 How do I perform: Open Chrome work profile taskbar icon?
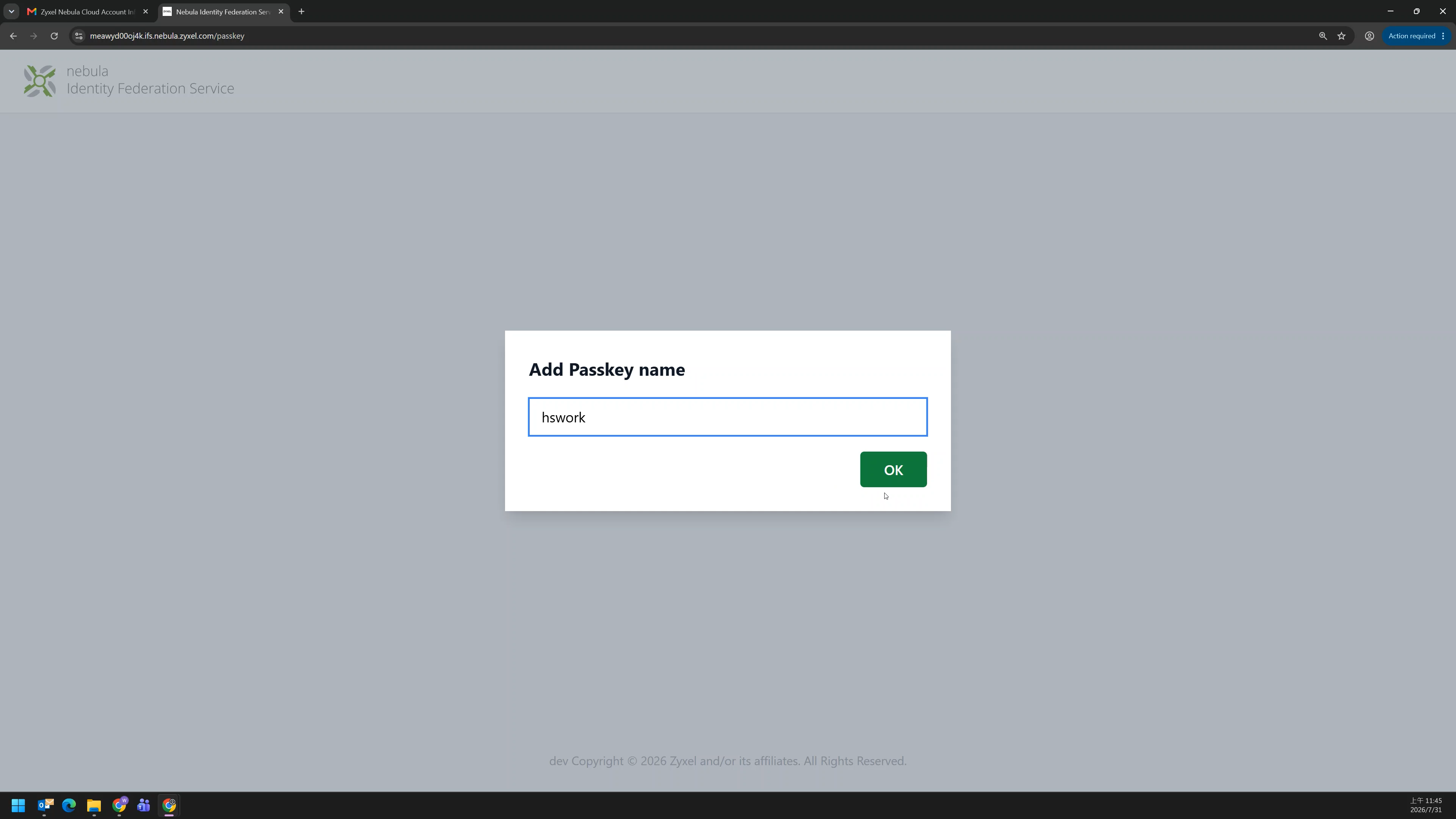click(x=119, y=805)
